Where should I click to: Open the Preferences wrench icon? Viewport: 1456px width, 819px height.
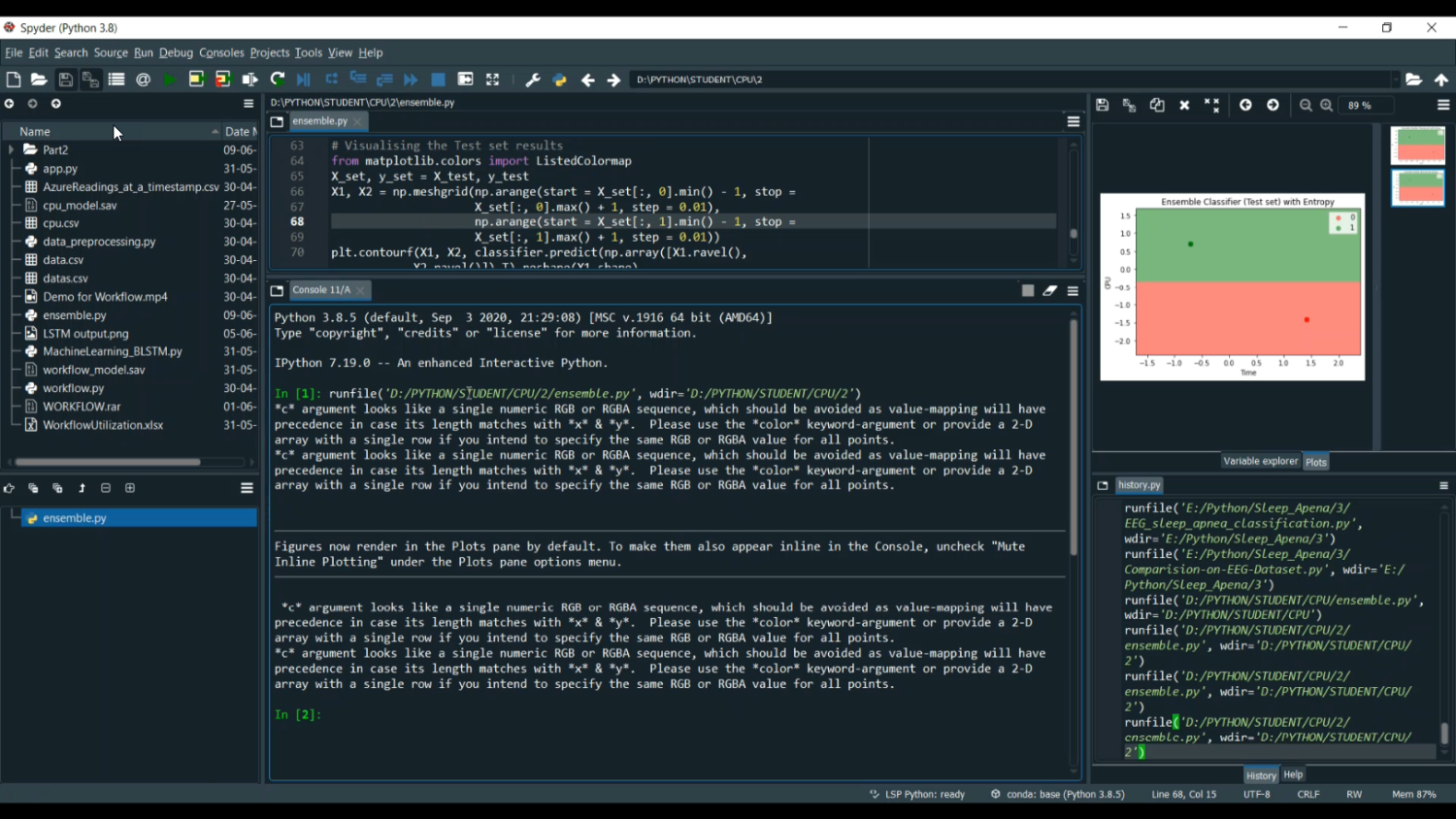point(532,80)
